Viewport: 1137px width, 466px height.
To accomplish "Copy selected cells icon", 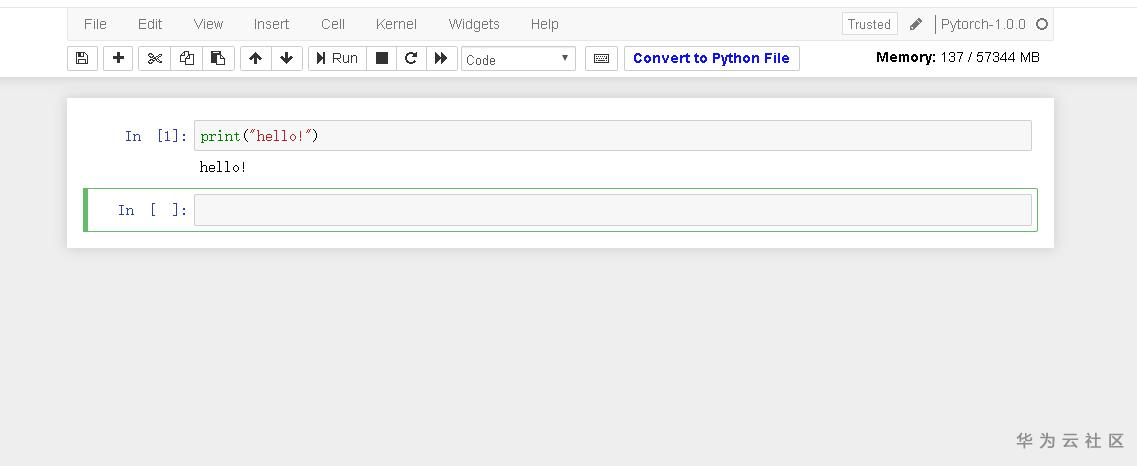I will [x=186, y=59].
